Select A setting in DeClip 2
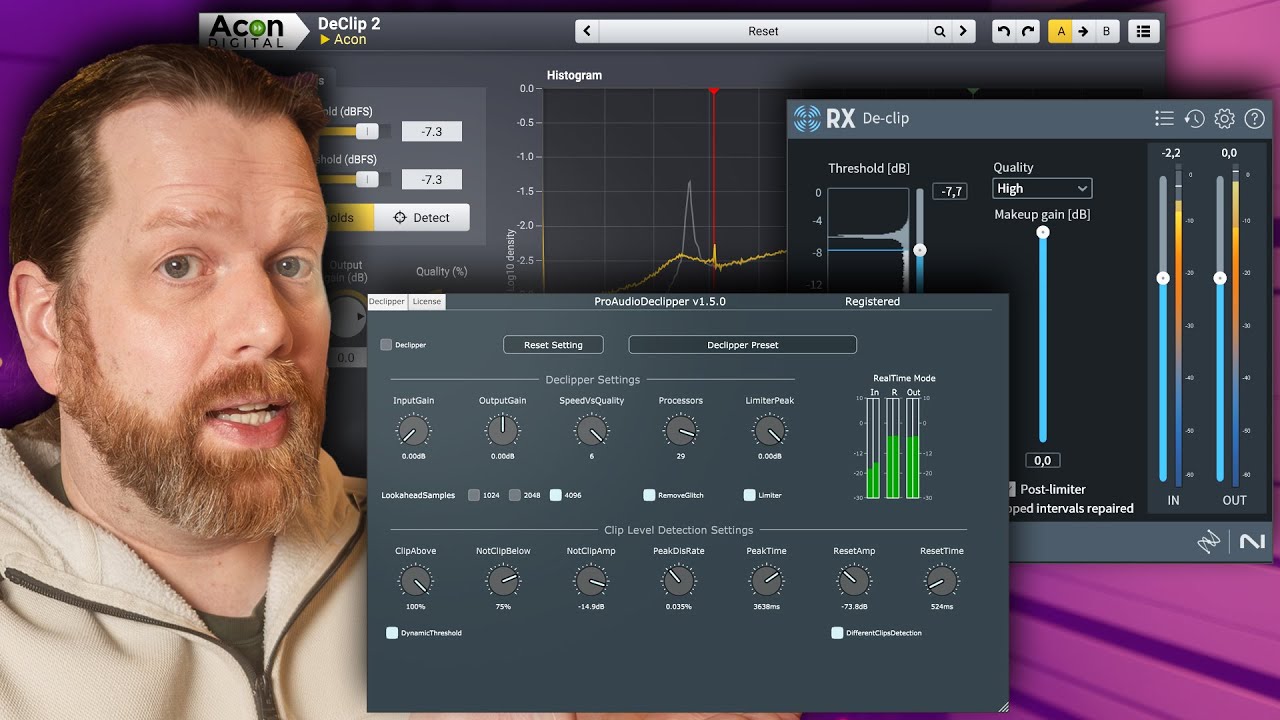1280x720 pixels. (1060, 31)
